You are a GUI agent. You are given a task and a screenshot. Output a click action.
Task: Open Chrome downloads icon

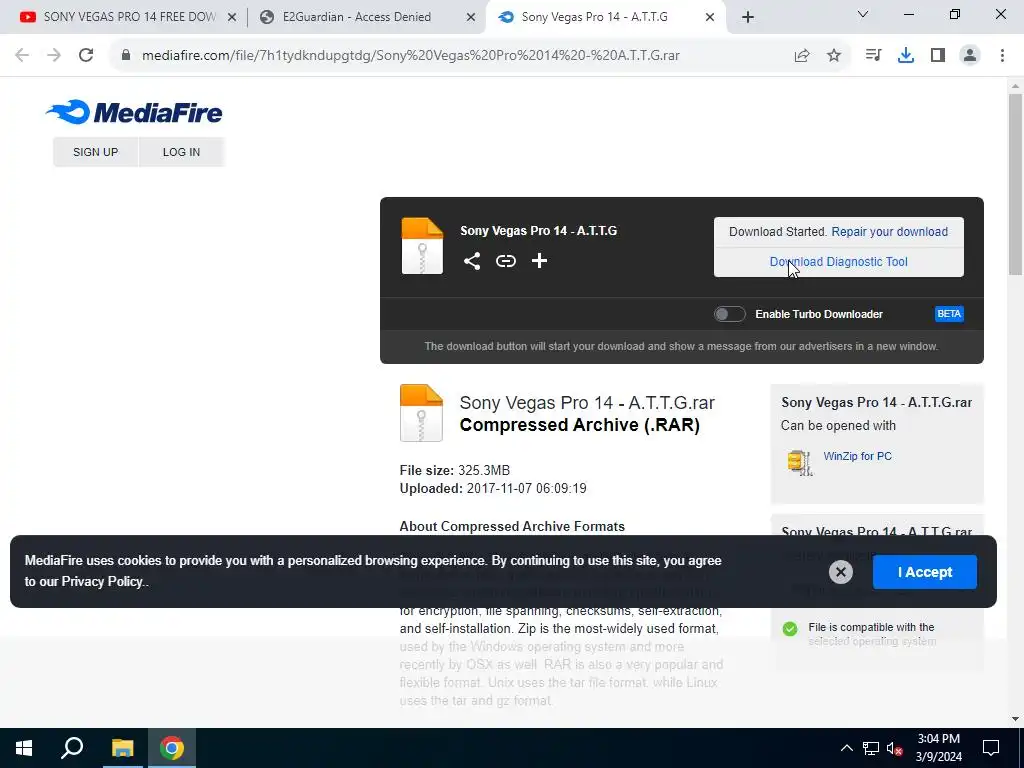905,55
